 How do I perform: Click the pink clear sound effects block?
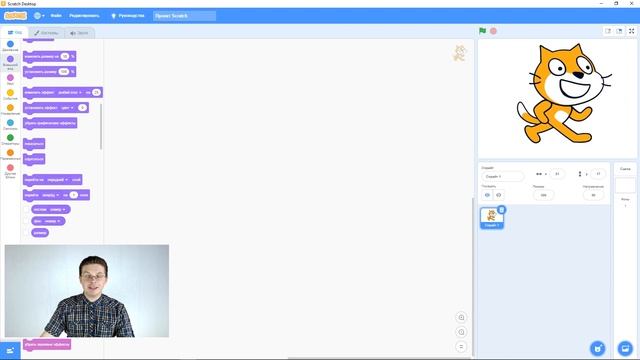pos(47,344)
